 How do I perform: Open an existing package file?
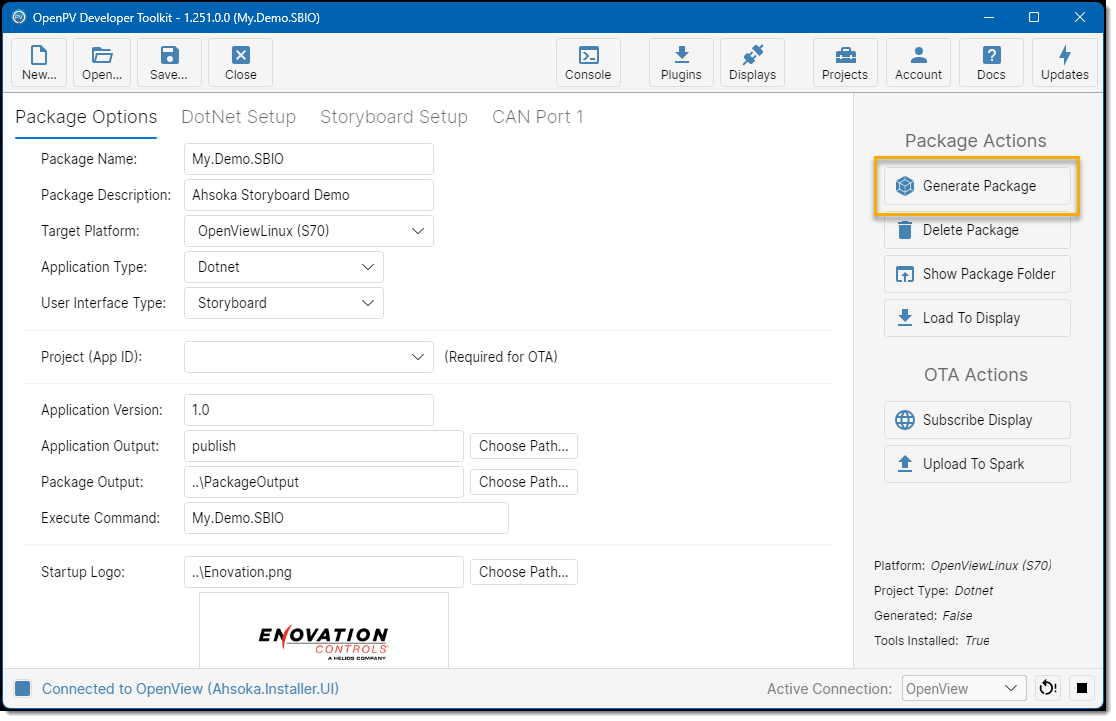pyautogui.click(x=102, y=63)
